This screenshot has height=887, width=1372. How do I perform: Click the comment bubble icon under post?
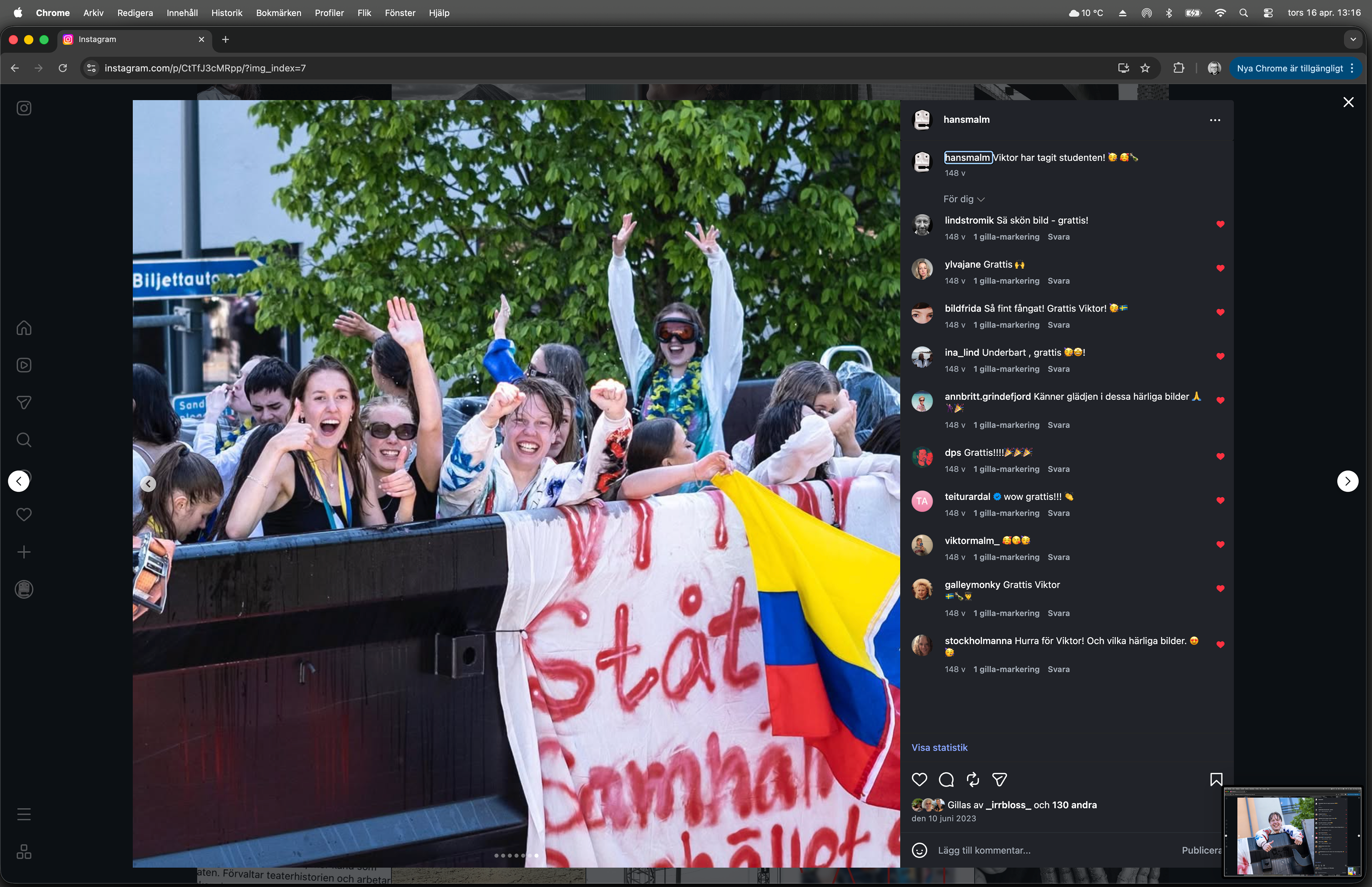coord(946,779)
